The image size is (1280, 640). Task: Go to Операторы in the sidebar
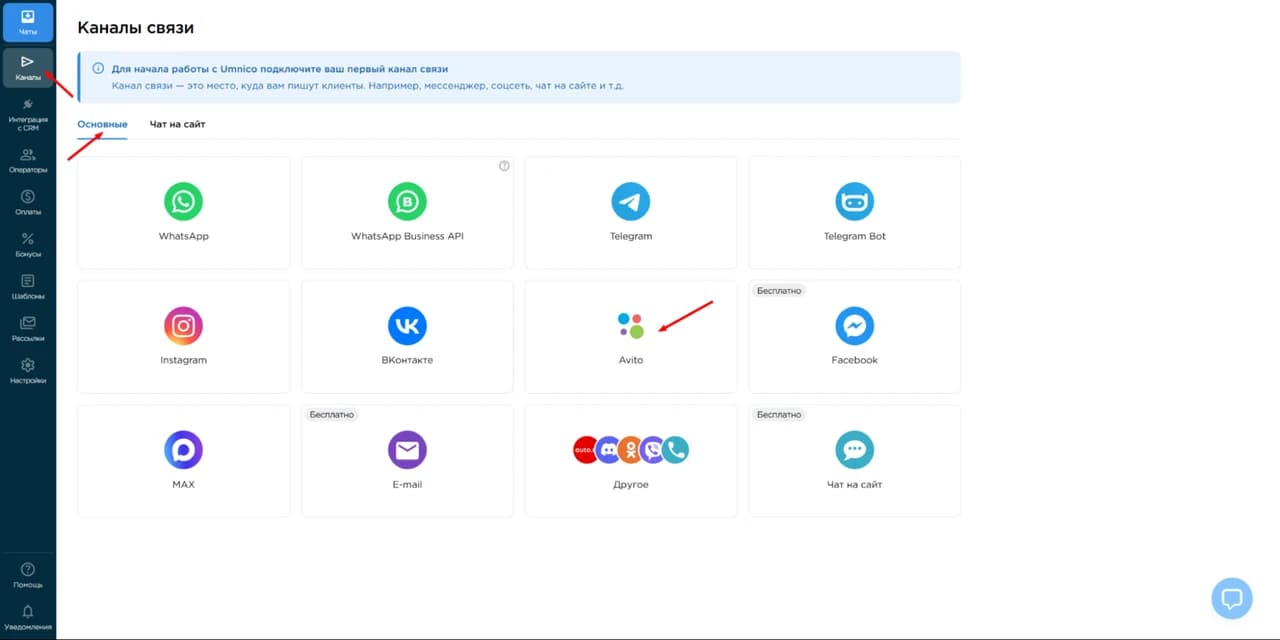pyautogui.click(x=28, y=160)
